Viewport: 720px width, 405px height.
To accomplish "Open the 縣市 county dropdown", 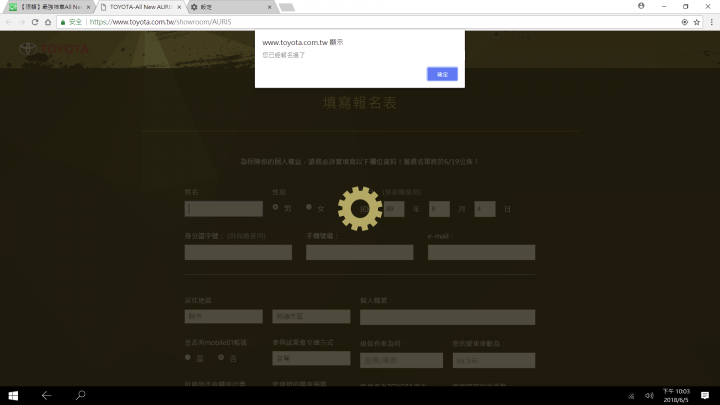I will click(224, 316).
